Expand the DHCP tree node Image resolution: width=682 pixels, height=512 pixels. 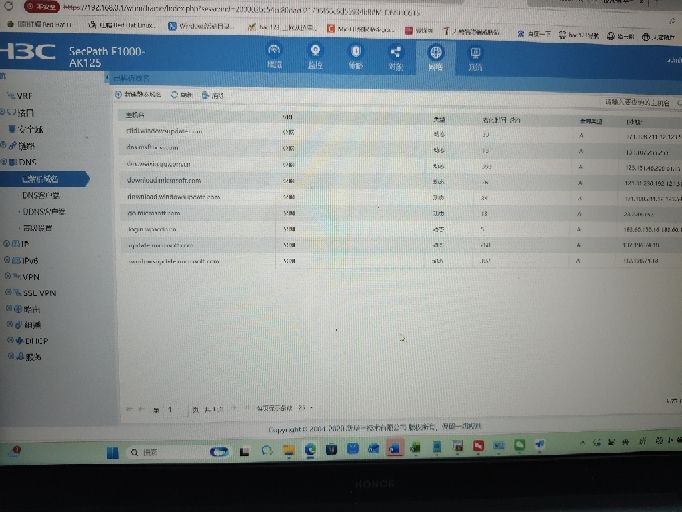(x=7, y=340)
